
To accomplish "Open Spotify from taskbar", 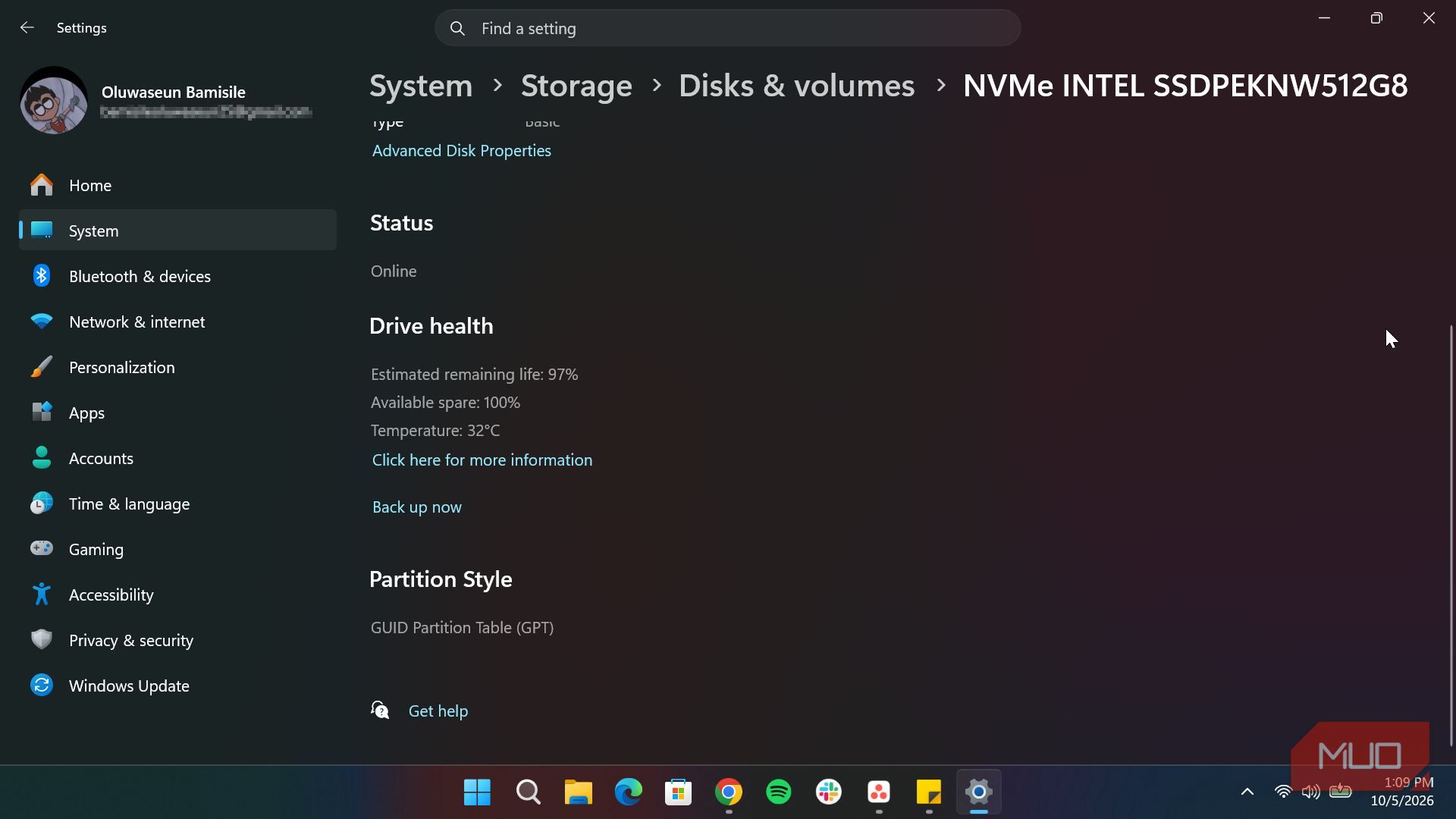I will 779,792.
